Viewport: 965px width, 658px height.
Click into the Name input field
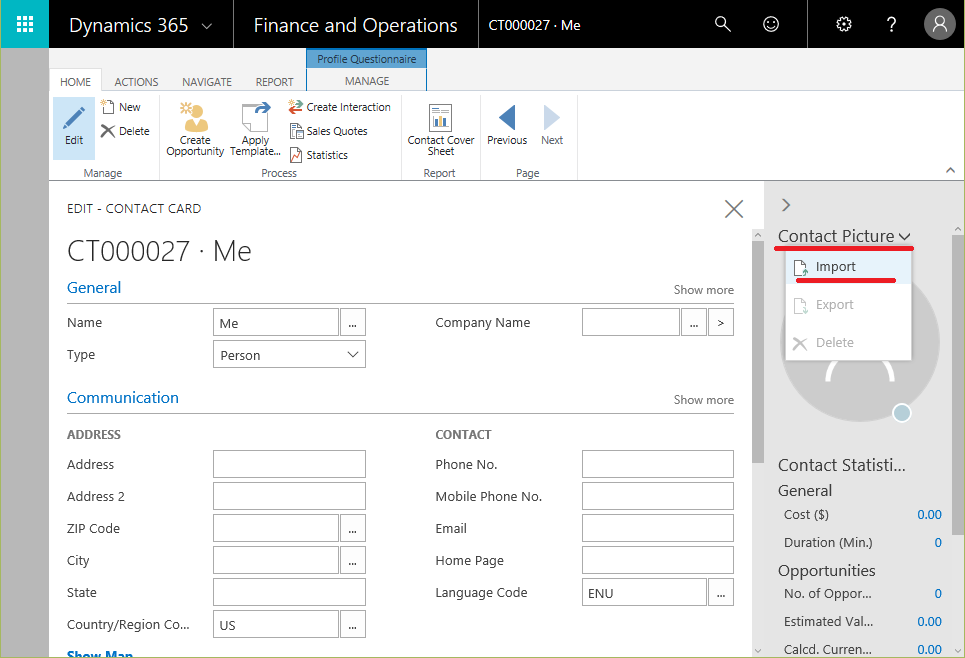click(x=276, y=323)
